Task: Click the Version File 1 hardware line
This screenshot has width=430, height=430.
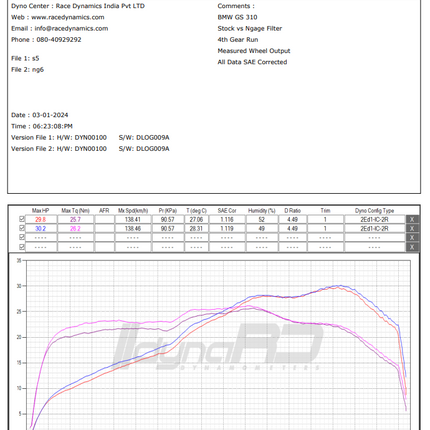Action: pos(90,138)
